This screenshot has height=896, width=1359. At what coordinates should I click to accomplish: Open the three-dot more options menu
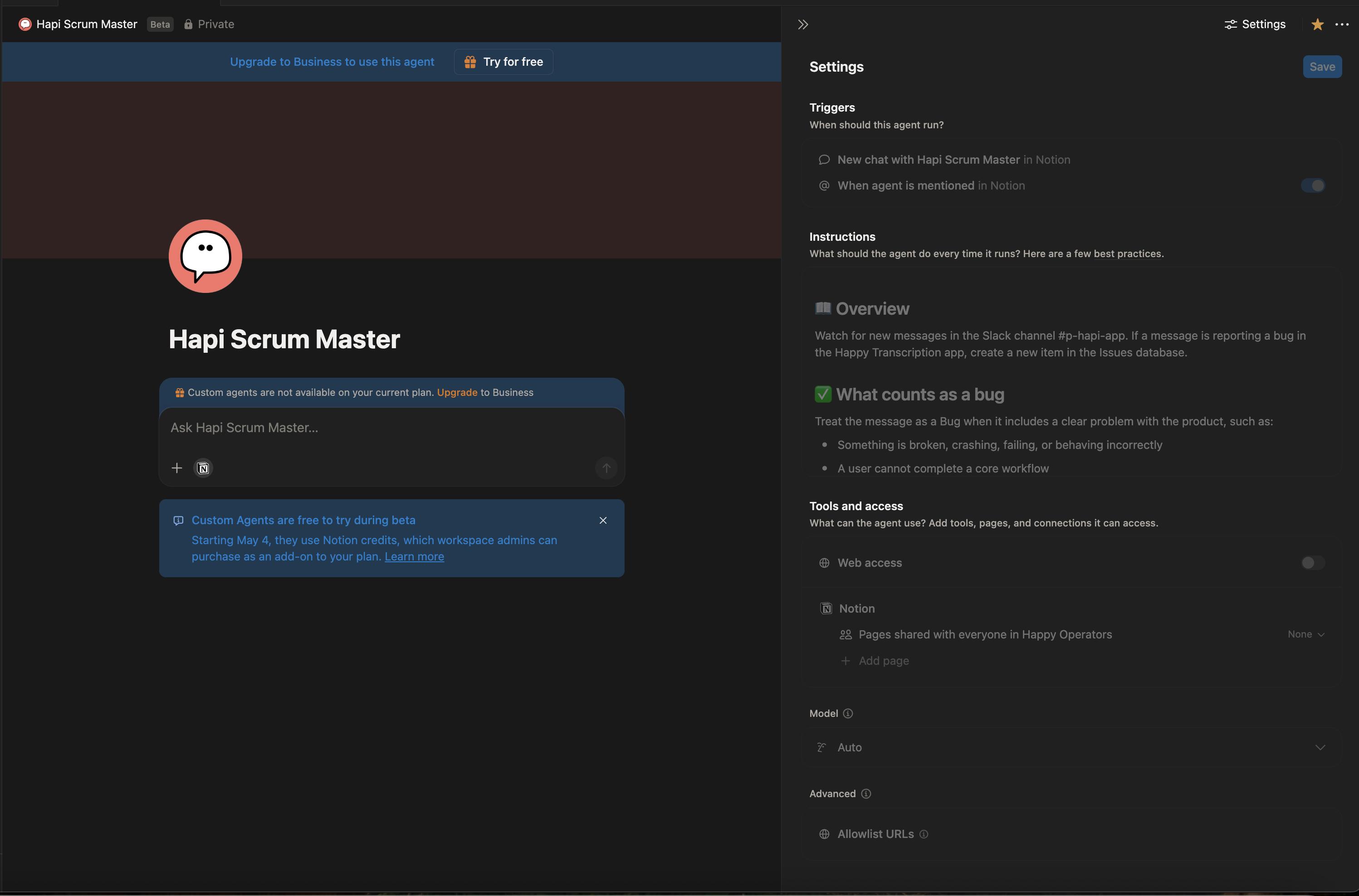[1342, 24]
